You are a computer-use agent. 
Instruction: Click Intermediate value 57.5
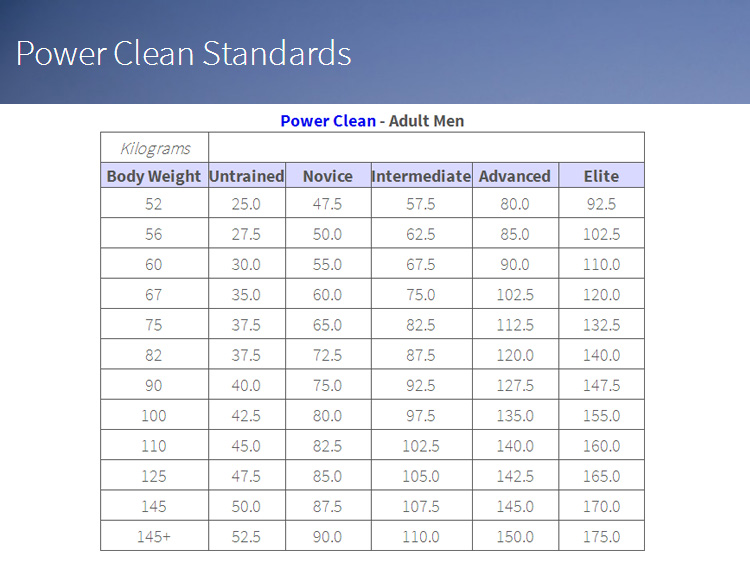click(x=421, y=204)
